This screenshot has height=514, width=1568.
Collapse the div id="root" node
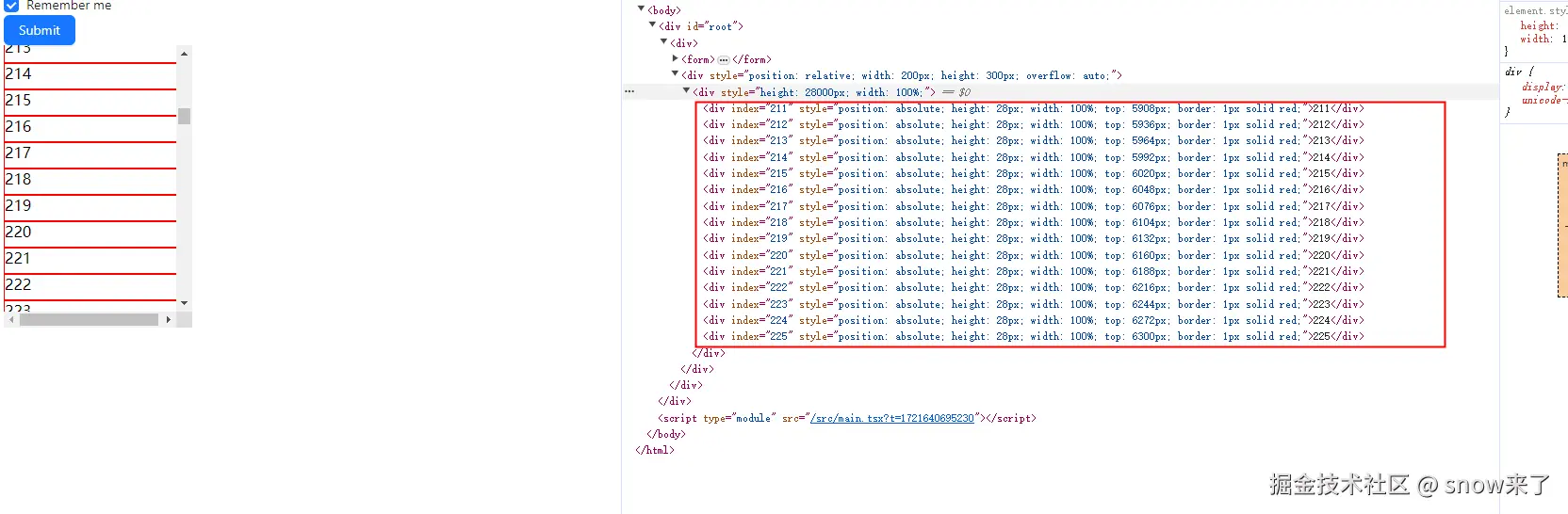(652, 25)
